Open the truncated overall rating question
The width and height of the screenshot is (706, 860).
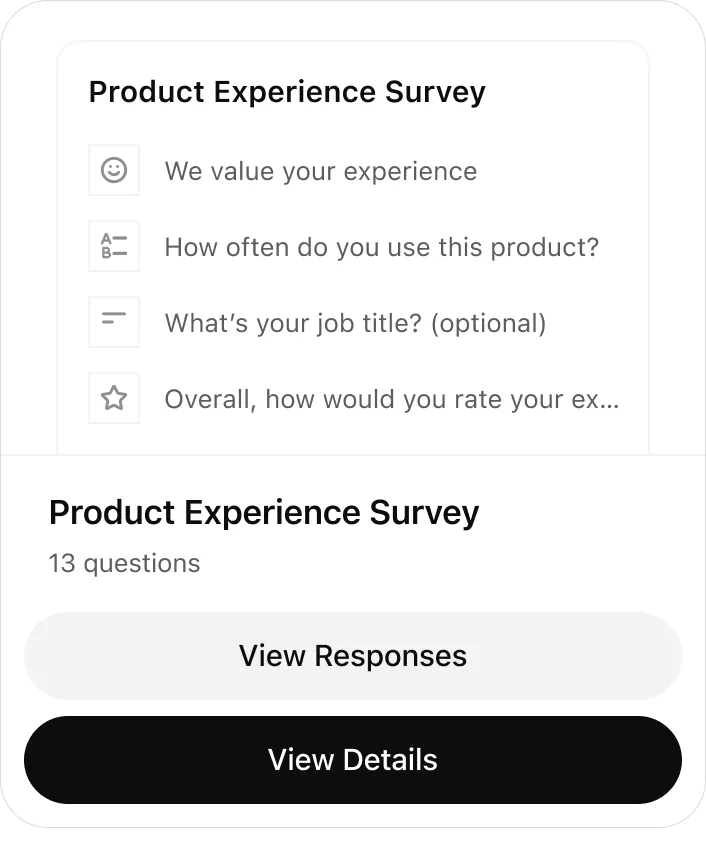(x=391, y=399)
